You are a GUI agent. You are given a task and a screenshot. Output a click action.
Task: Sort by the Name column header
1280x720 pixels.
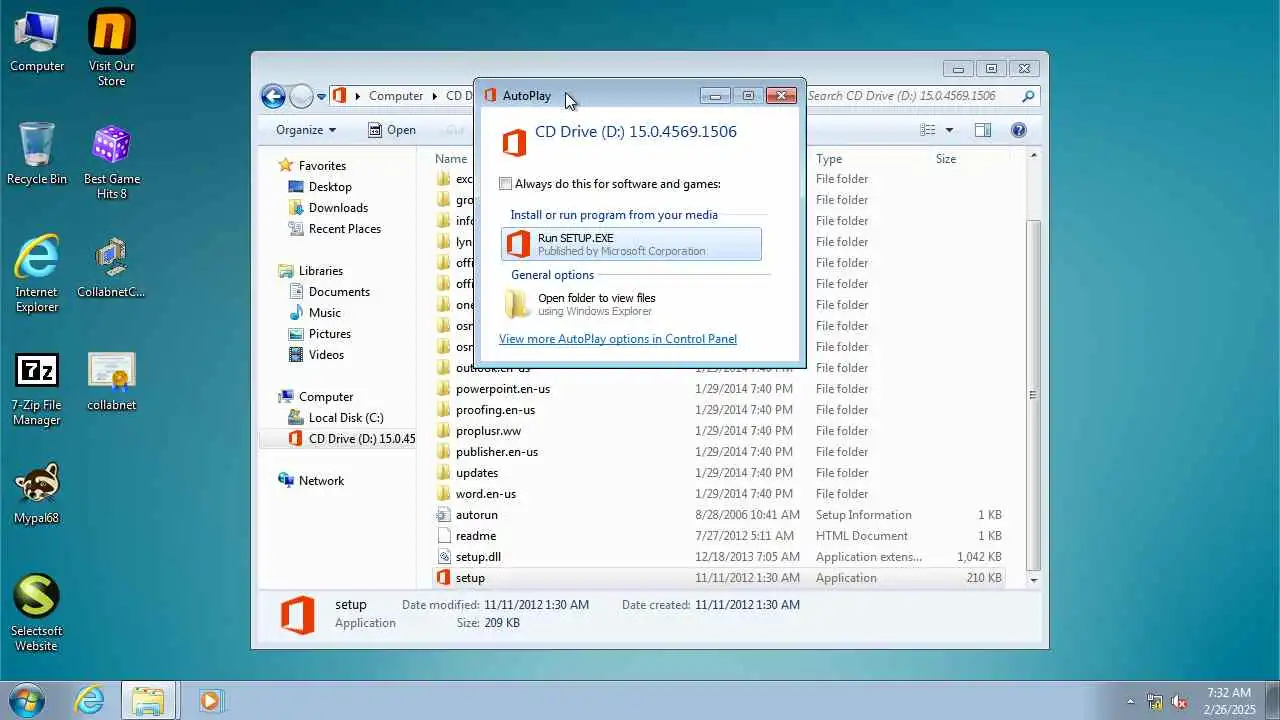pyautogui.click(x=451, y=159)
